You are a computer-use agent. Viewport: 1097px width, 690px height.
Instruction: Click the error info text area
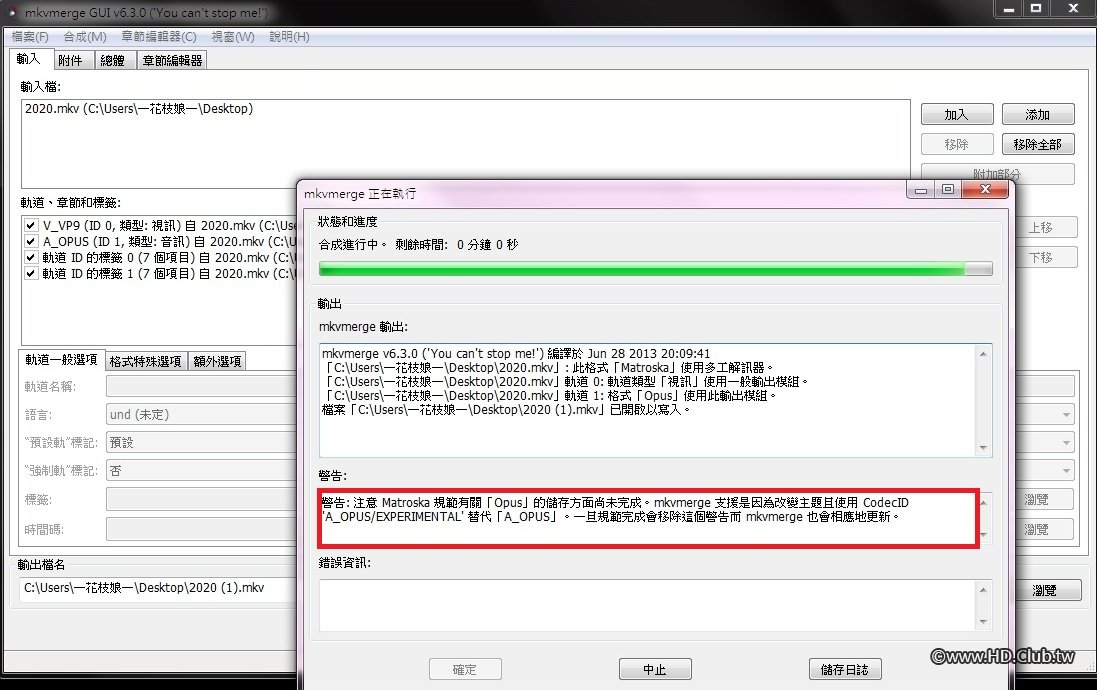click(649, 605)
